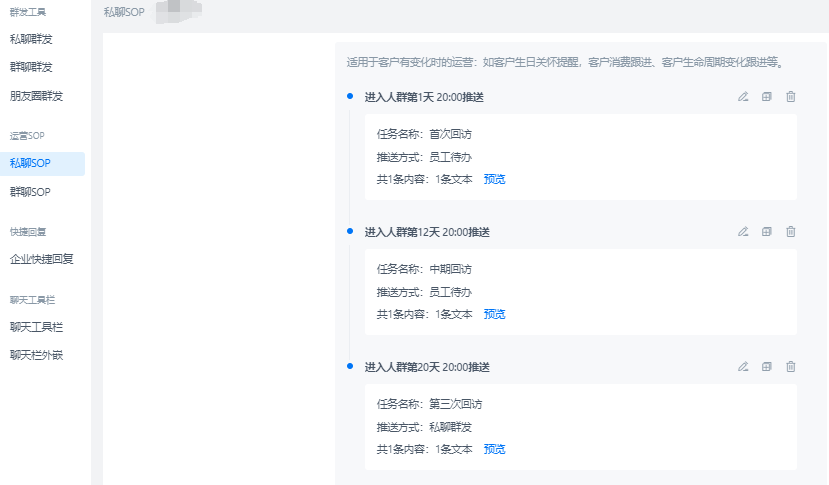Click 预览 for 中期回访 task
This screenshot has width=829, height=485.
(x=494, y=314)
